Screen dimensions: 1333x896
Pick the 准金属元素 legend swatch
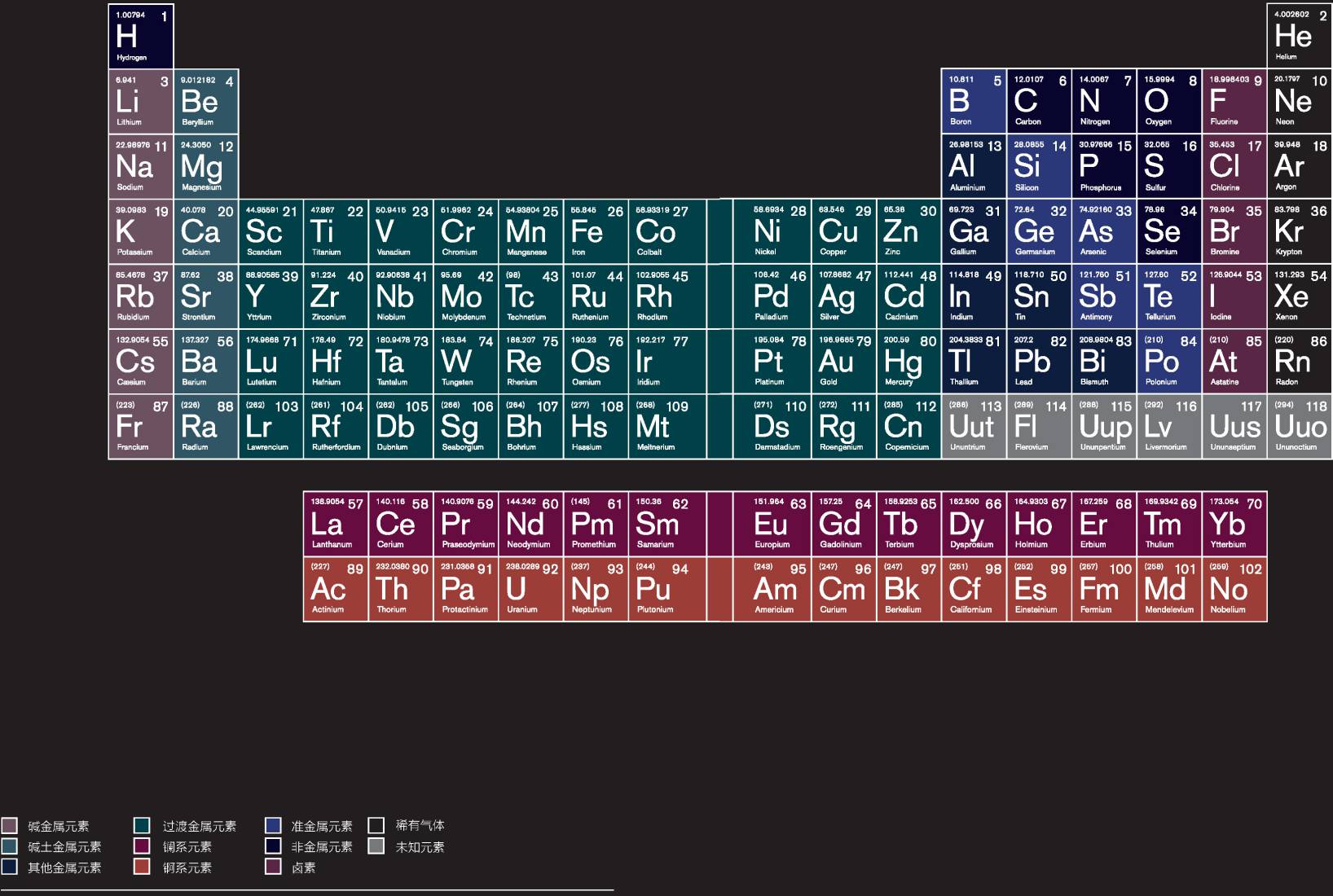(274, 825)
